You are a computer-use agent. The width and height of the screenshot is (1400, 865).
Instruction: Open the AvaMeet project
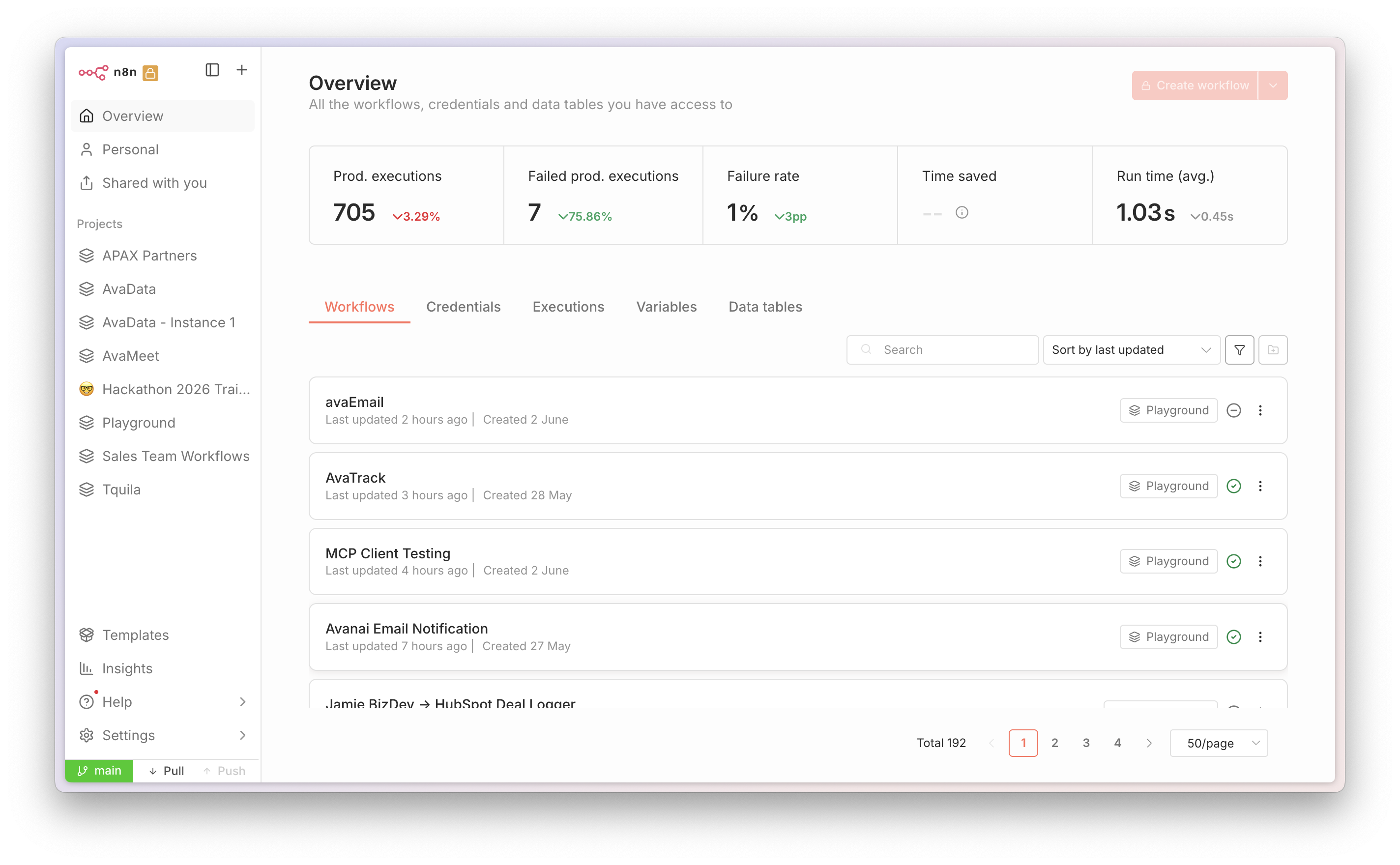[x=163, y=356]
